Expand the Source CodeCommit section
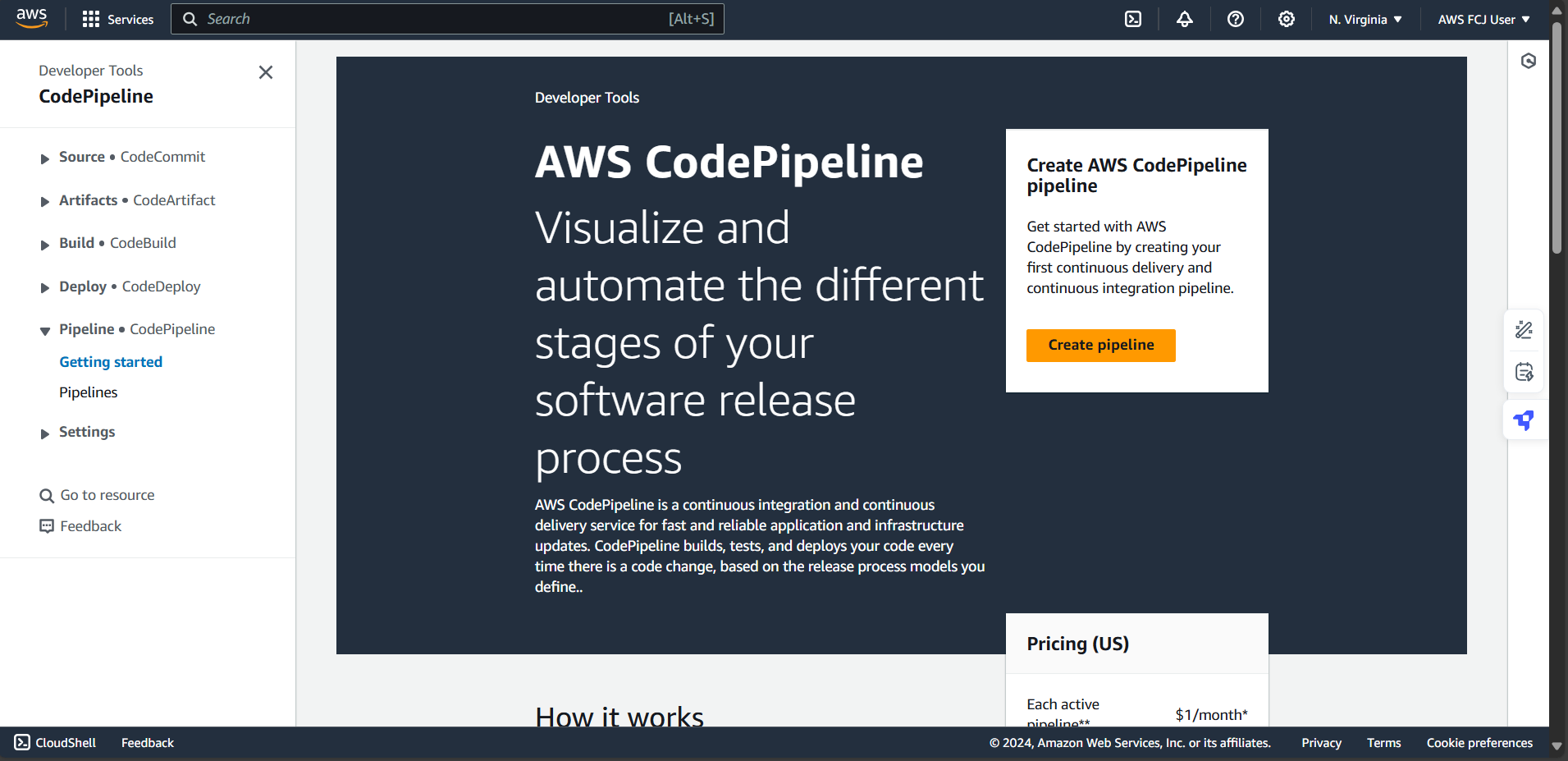Image resolution: width=1568 pixels, height=761 pixels. click(x=45, y=158)
